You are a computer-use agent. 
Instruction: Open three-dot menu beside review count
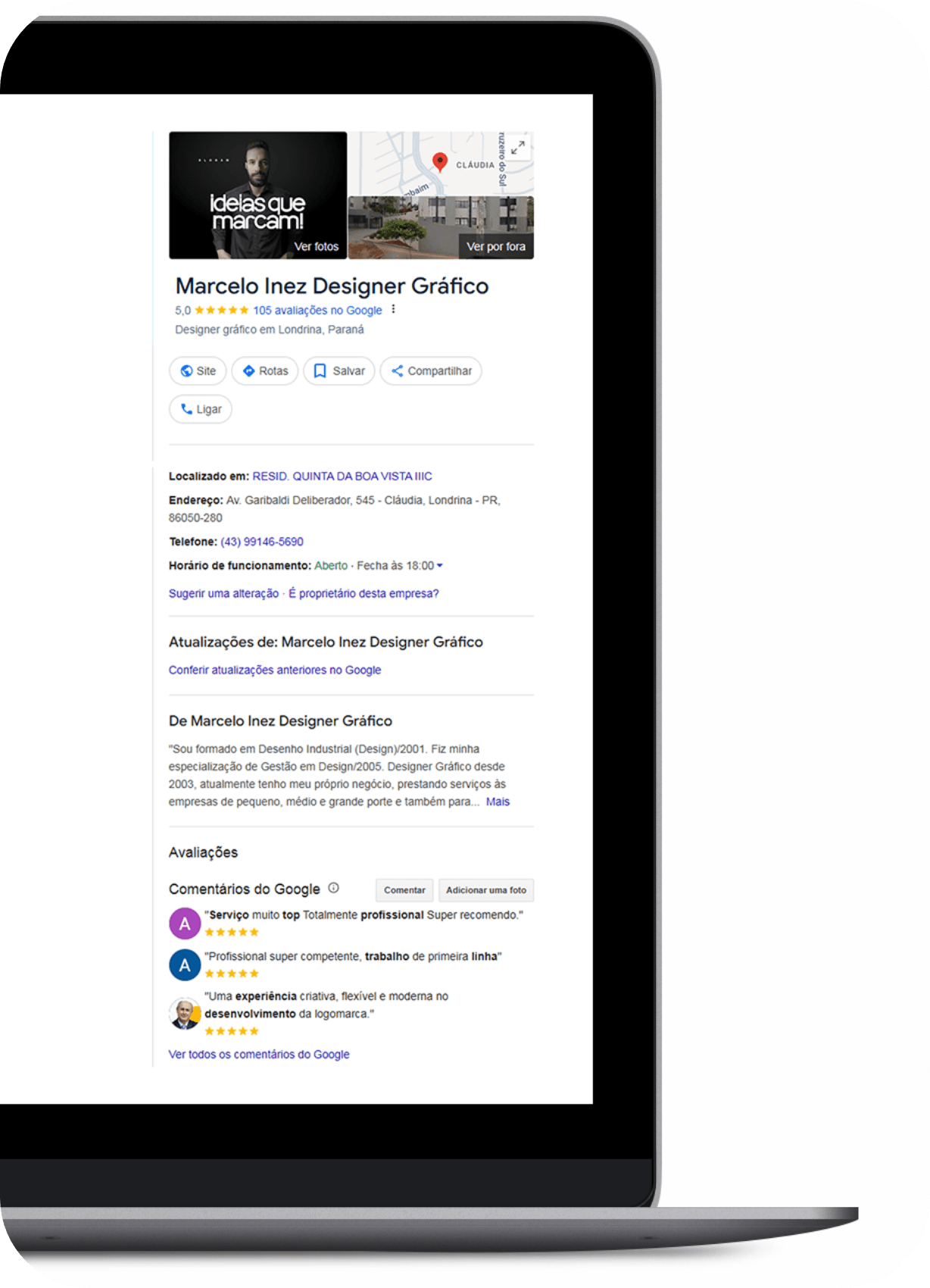coord(393,309)
